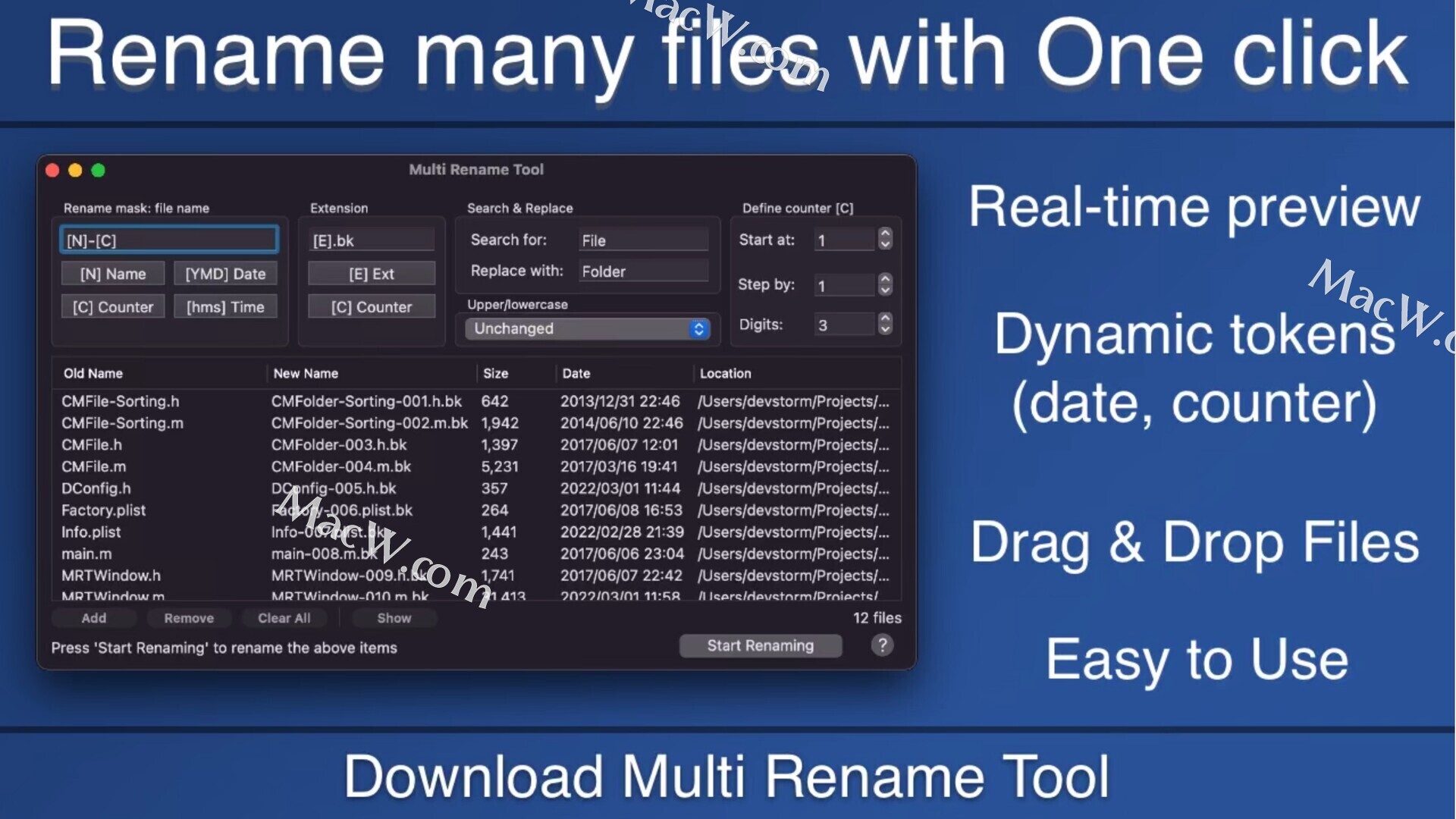Click the date 2022/03/01 11:44
Image resolution: width=1456 pixels, height=819 pixels.
tap(620, 488)
